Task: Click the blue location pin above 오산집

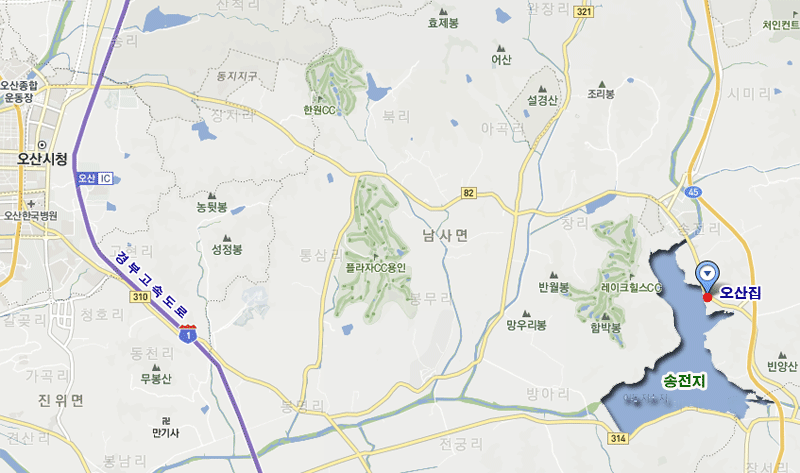Action: [x=707, y=277]
